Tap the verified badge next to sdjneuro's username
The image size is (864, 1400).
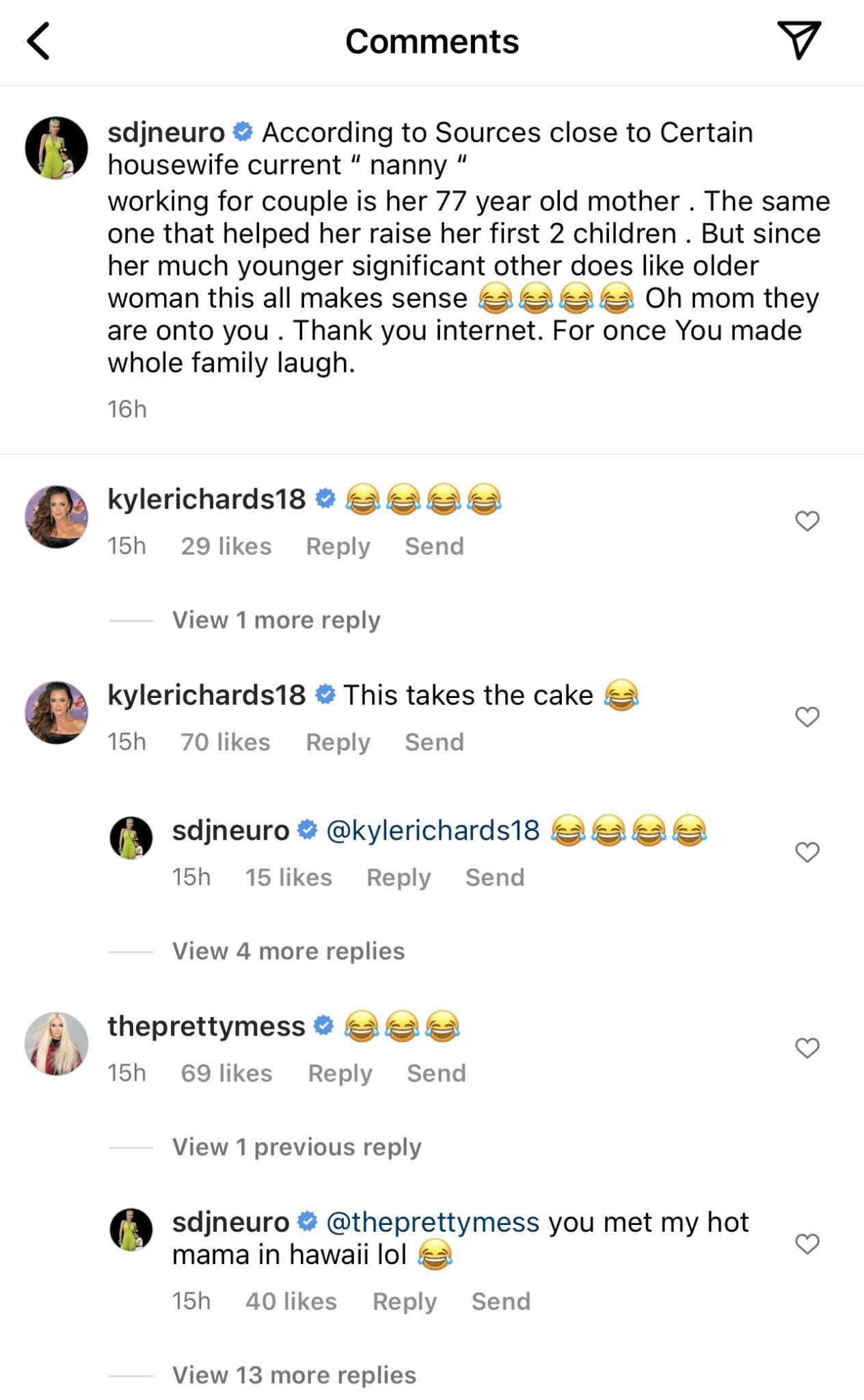243,132
